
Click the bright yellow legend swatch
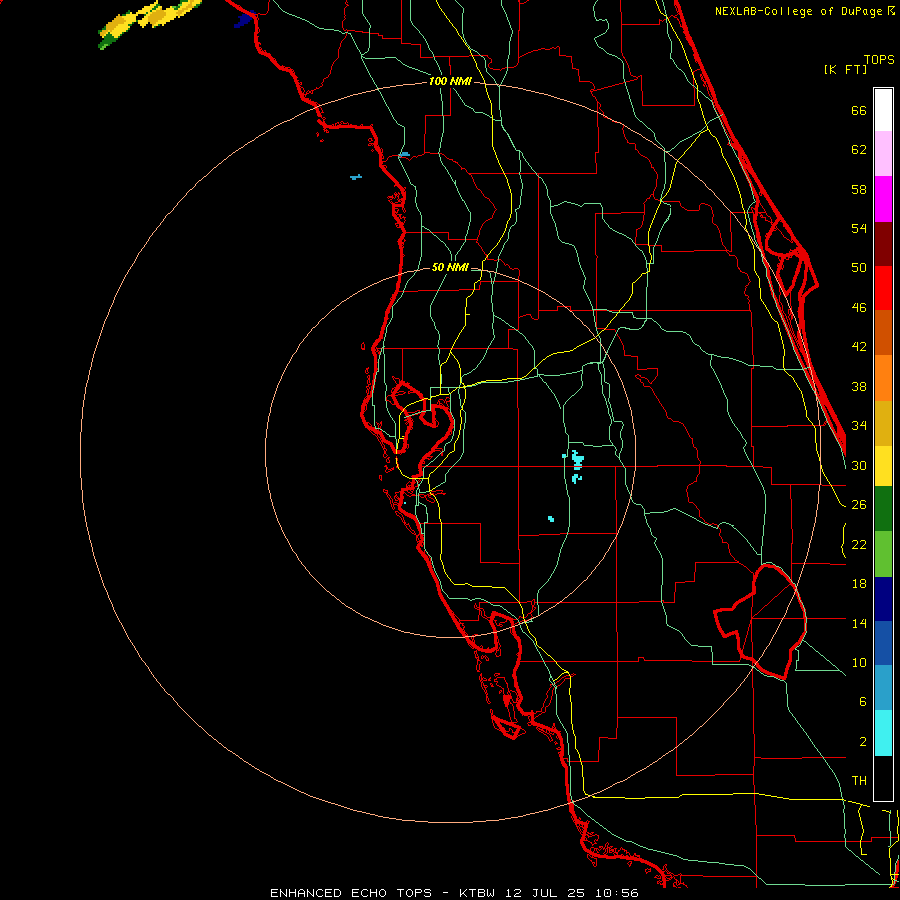[883, 465]
